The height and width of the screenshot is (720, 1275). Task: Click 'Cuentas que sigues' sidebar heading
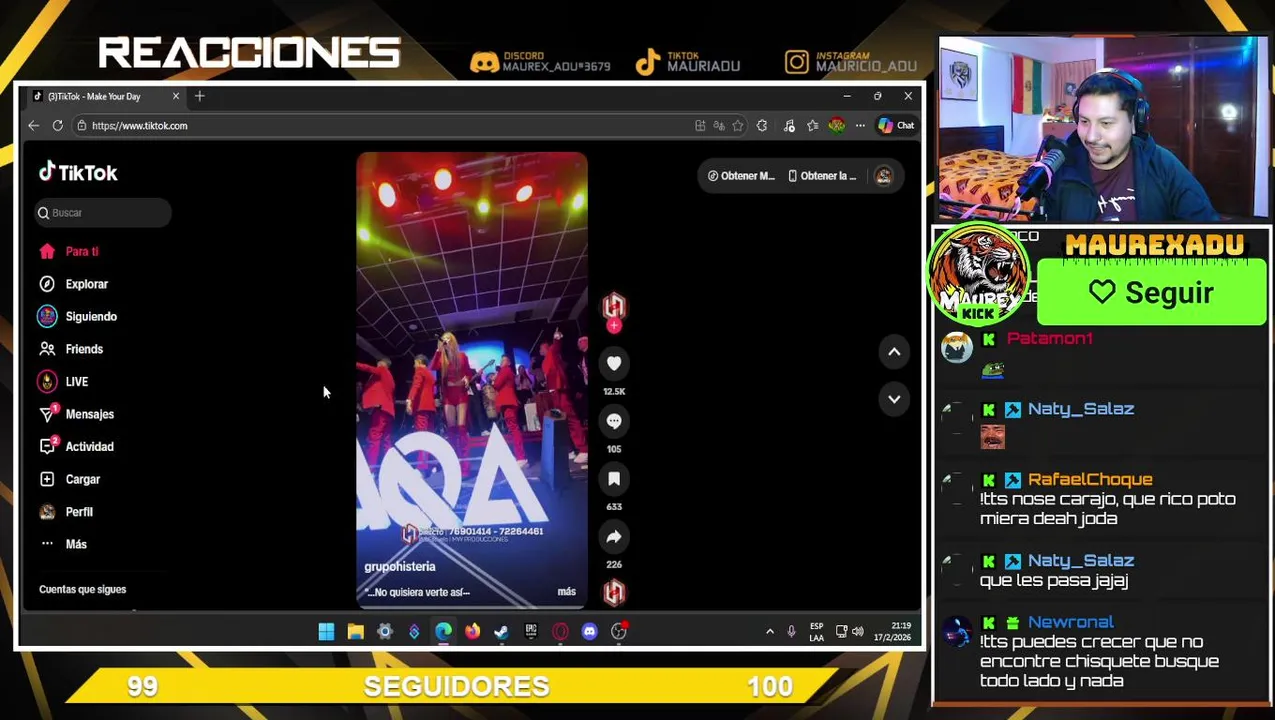click(82, 590)
